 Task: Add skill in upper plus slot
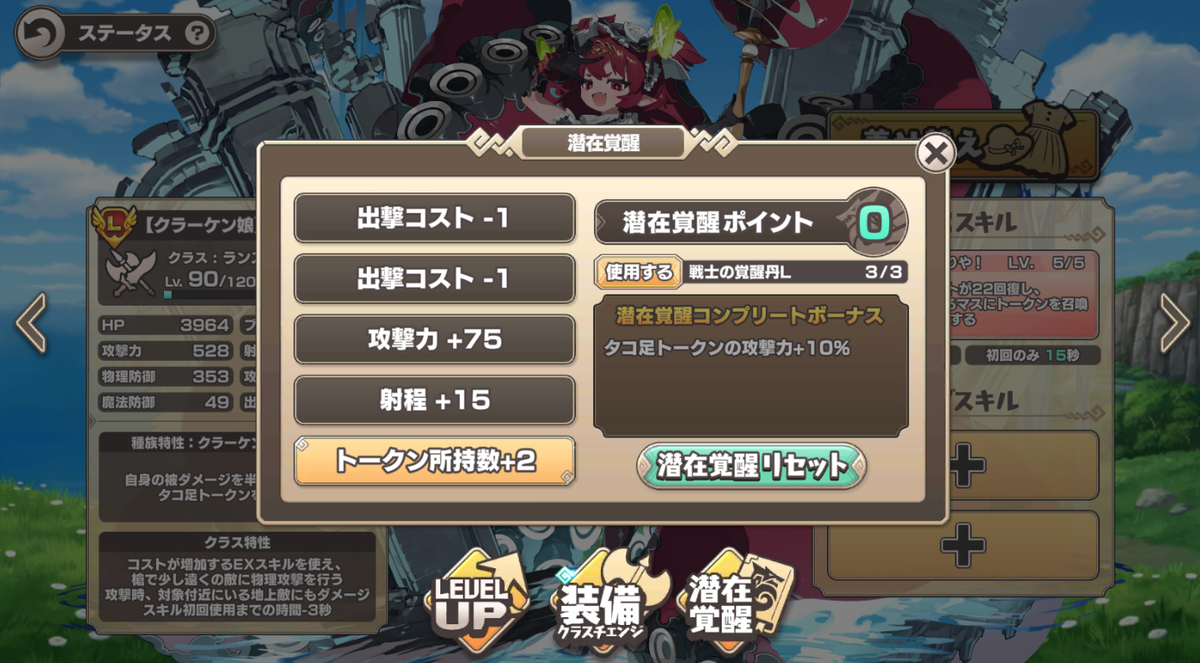(x=963, y=465)
